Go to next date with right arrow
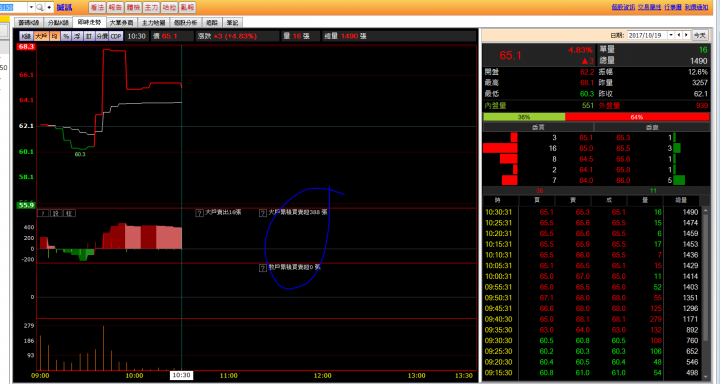This screenshot has width=720, height=384. tap(686, 35)
